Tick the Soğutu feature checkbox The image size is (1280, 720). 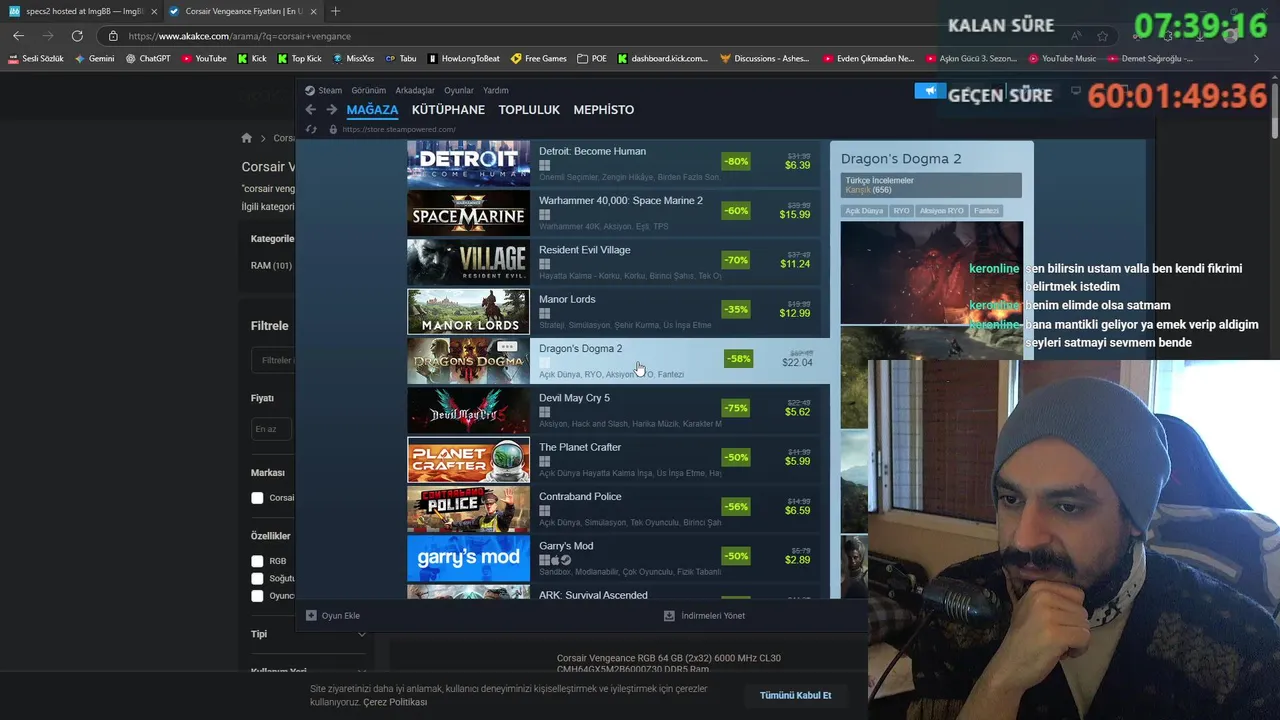click(257, 578)
